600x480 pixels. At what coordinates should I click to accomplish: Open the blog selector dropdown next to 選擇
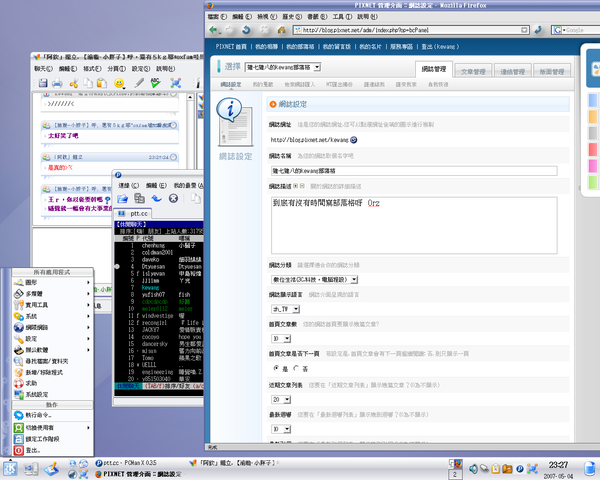[282, 67]
